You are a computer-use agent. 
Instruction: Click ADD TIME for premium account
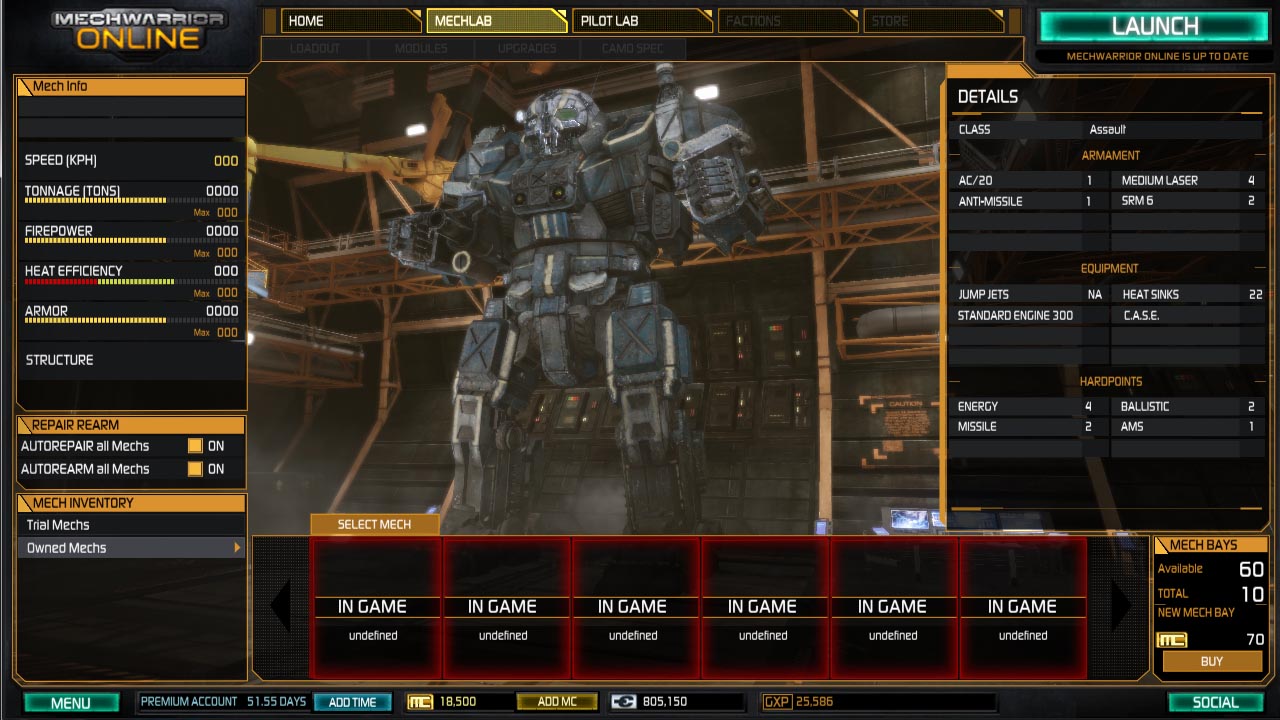click(x=353, y=702)
